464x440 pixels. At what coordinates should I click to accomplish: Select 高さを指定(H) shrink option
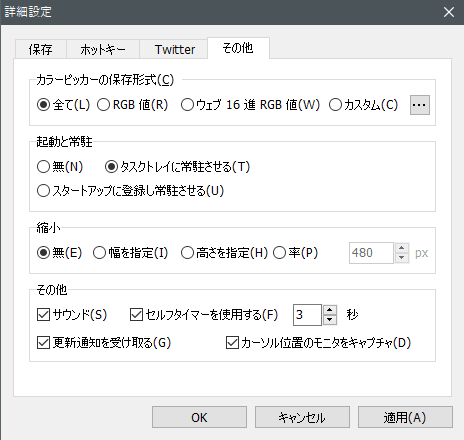point(224,253)
